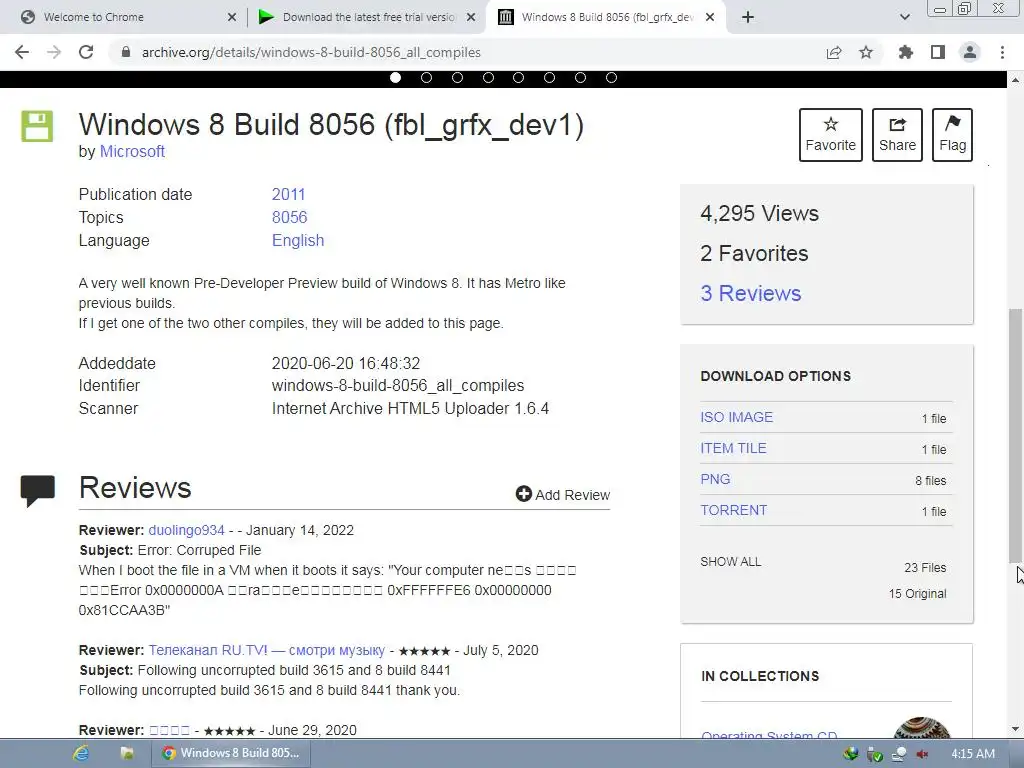Image resolution: width=1024 pixels, height=768 pixels.
Task: Click Add Review plus icon link
Action: (x=563, y=494)
